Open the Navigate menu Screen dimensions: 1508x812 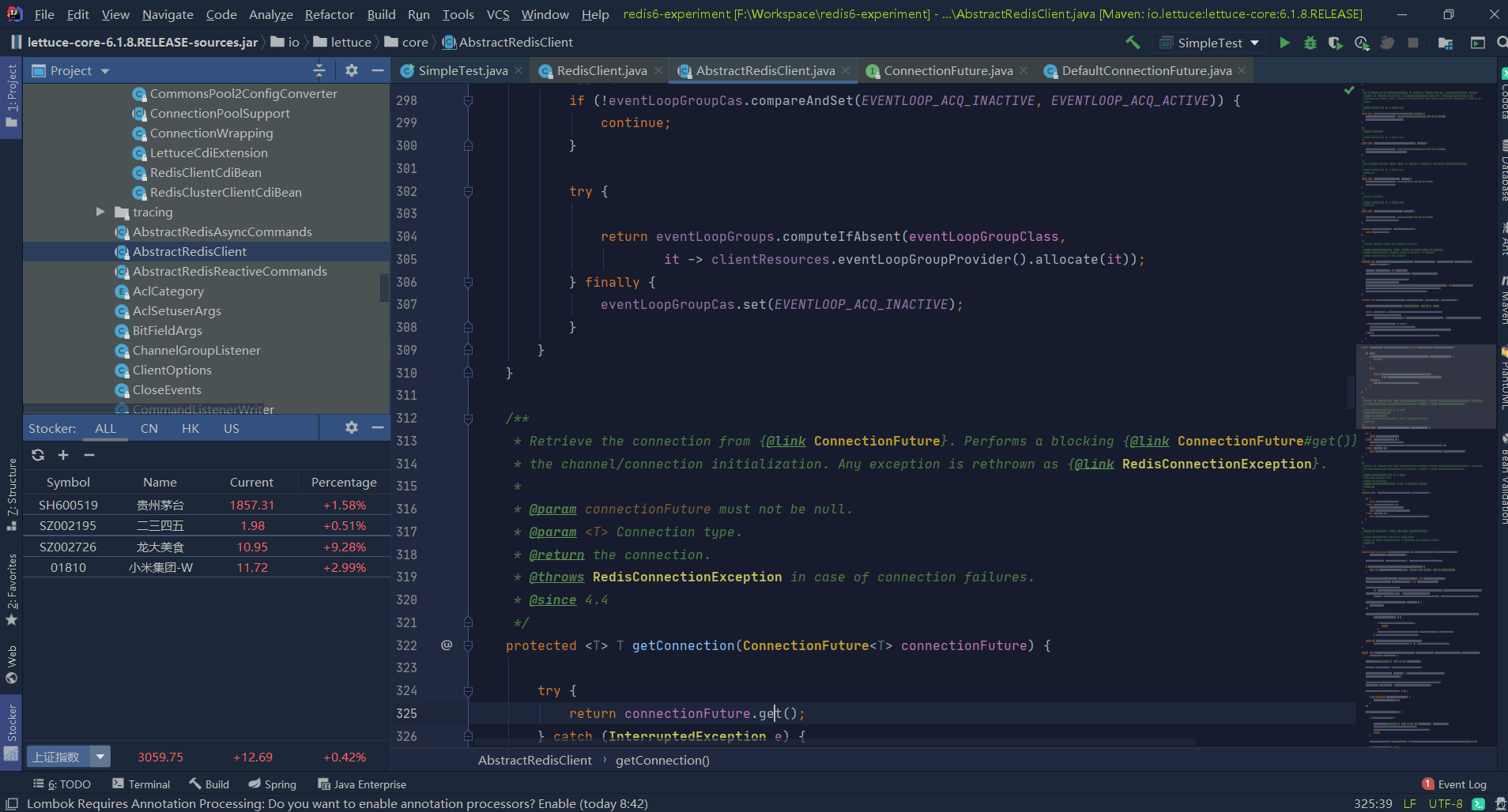click(168, 14)
